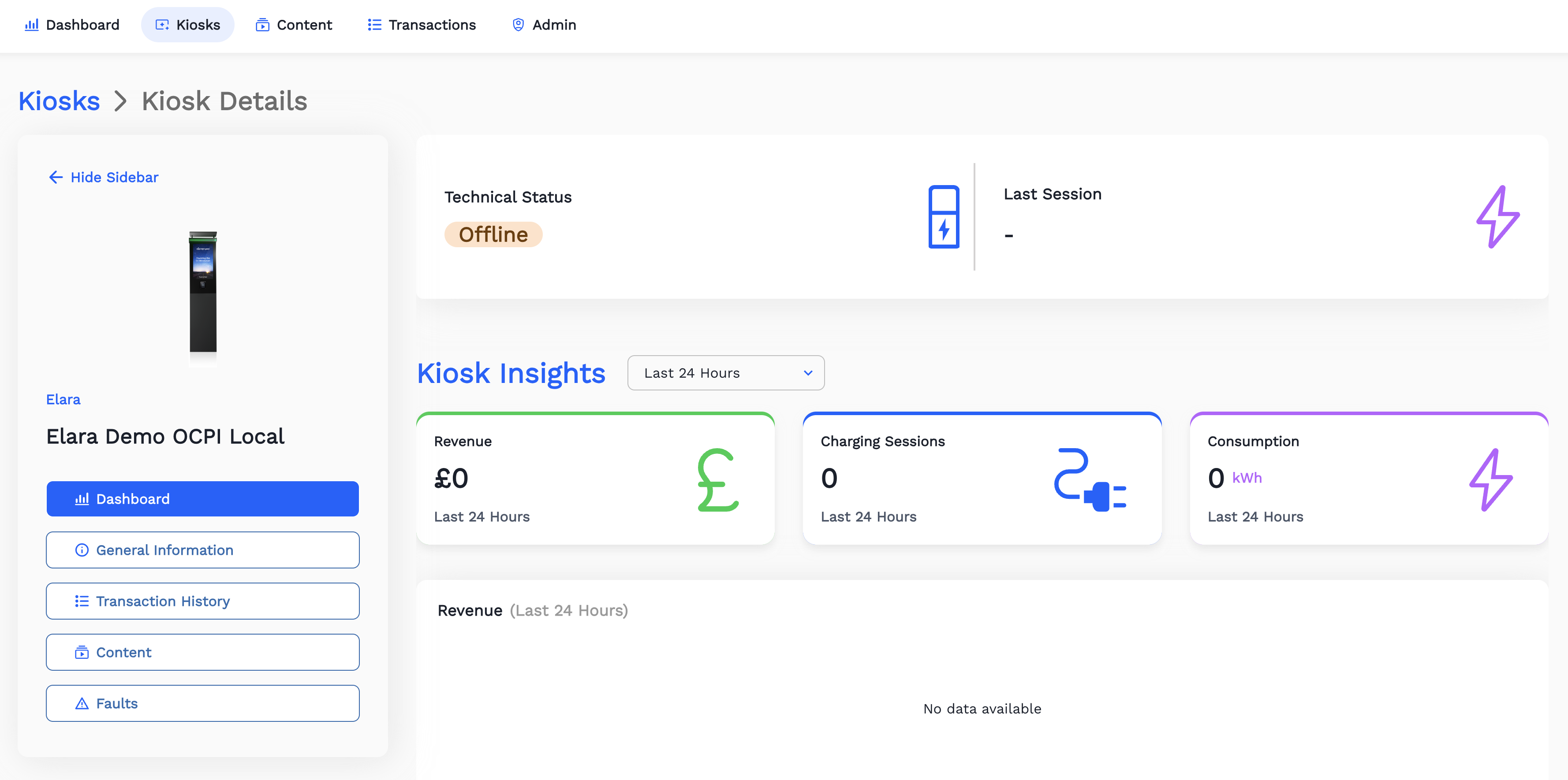
Task: Click the purple lightning bolt in Last Session
Action: (x=1497, y=217)
